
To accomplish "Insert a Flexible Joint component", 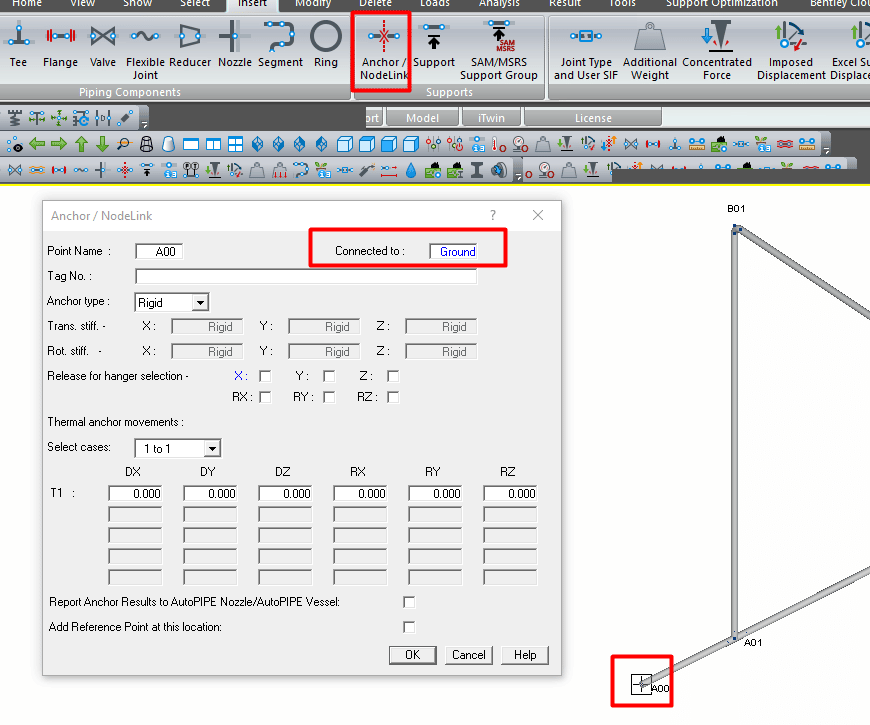I will coord(145,51).
